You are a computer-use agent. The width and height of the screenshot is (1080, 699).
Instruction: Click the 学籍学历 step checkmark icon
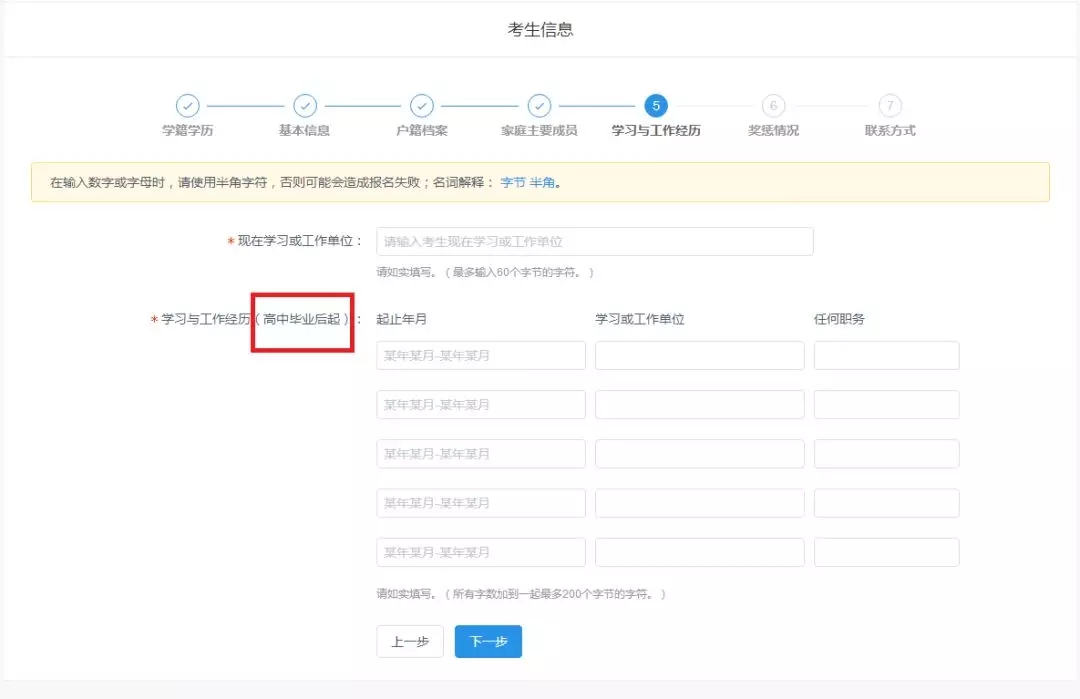click(187, 106)
